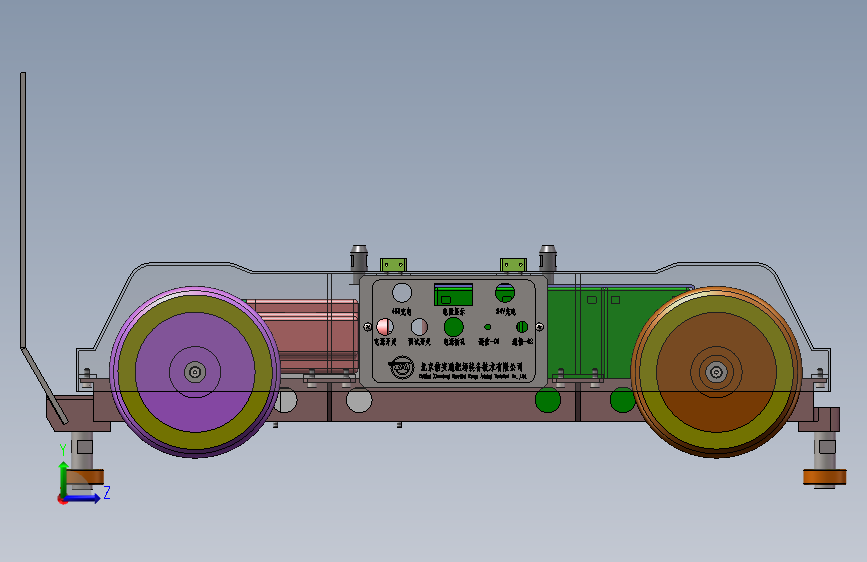Click the white round hole below panel's left corner
The height and width of the screenshot is (562, 867).
tap(359, 400)
